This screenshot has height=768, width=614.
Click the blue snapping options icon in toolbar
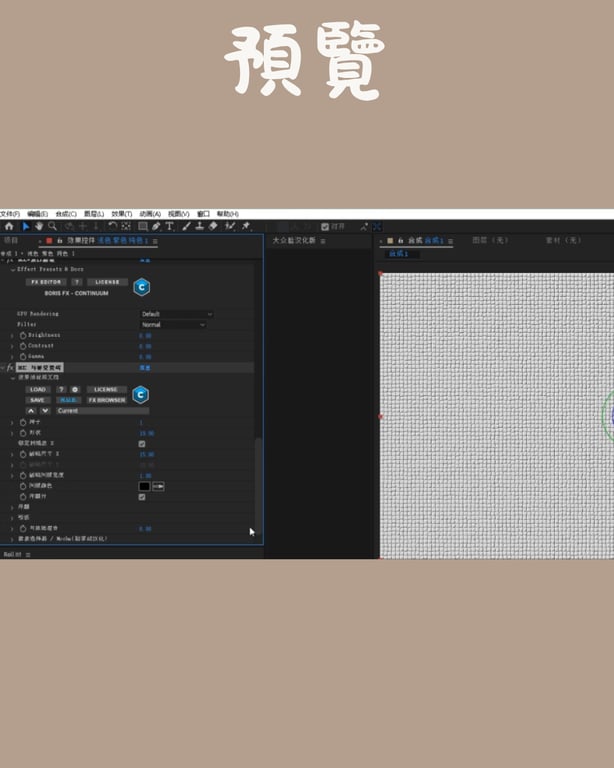377,226
